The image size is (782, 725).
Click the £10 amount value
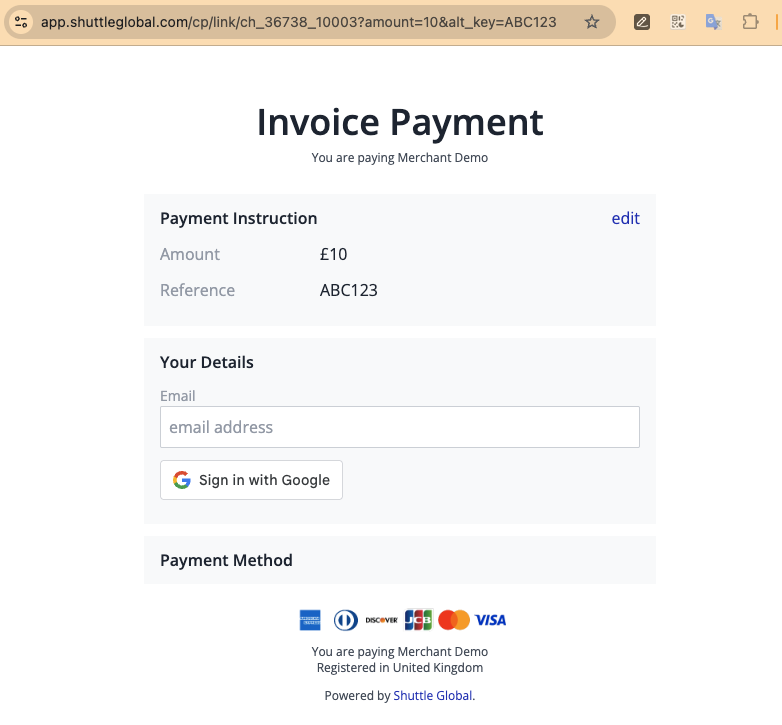(333, 254)
